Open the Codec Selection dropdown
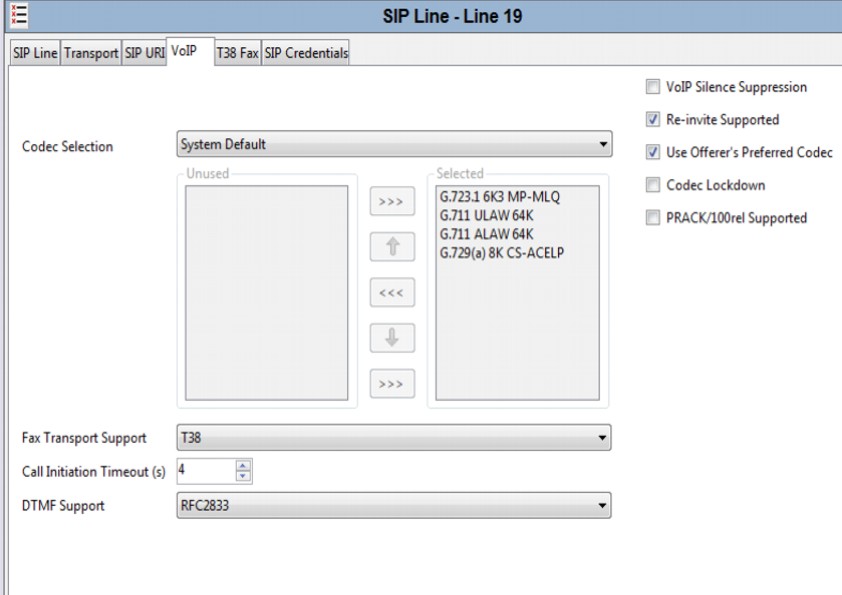 [394, 144]
